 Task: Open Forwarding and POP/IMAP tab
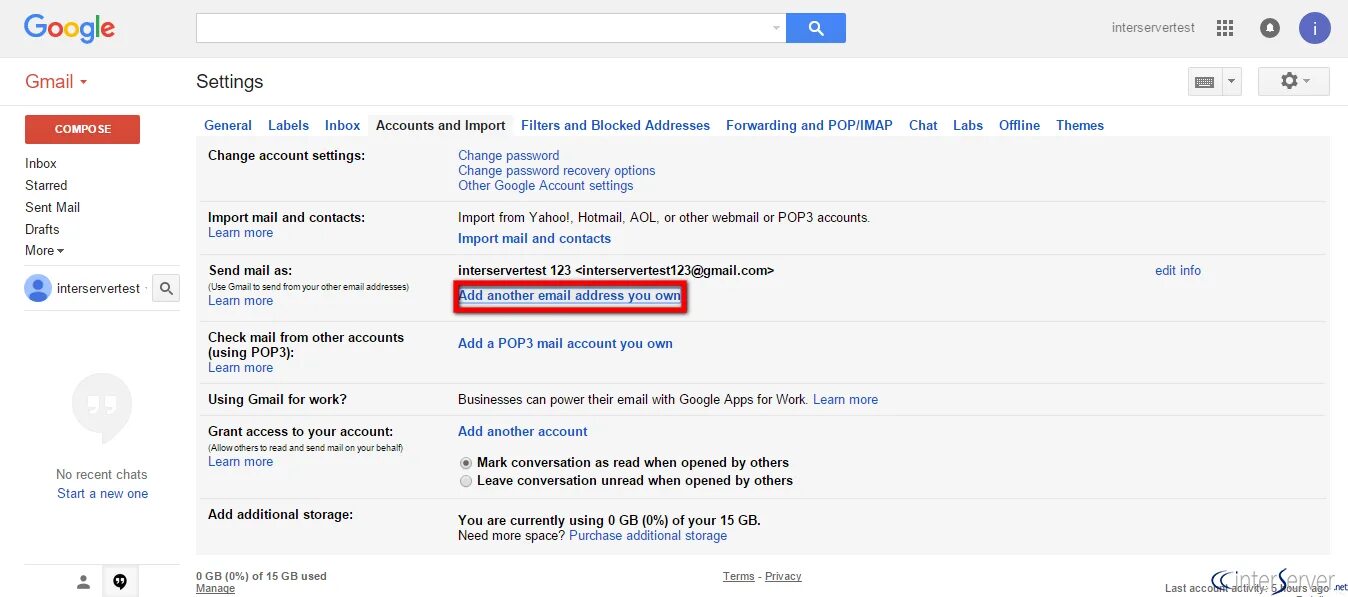click(809, 125)
